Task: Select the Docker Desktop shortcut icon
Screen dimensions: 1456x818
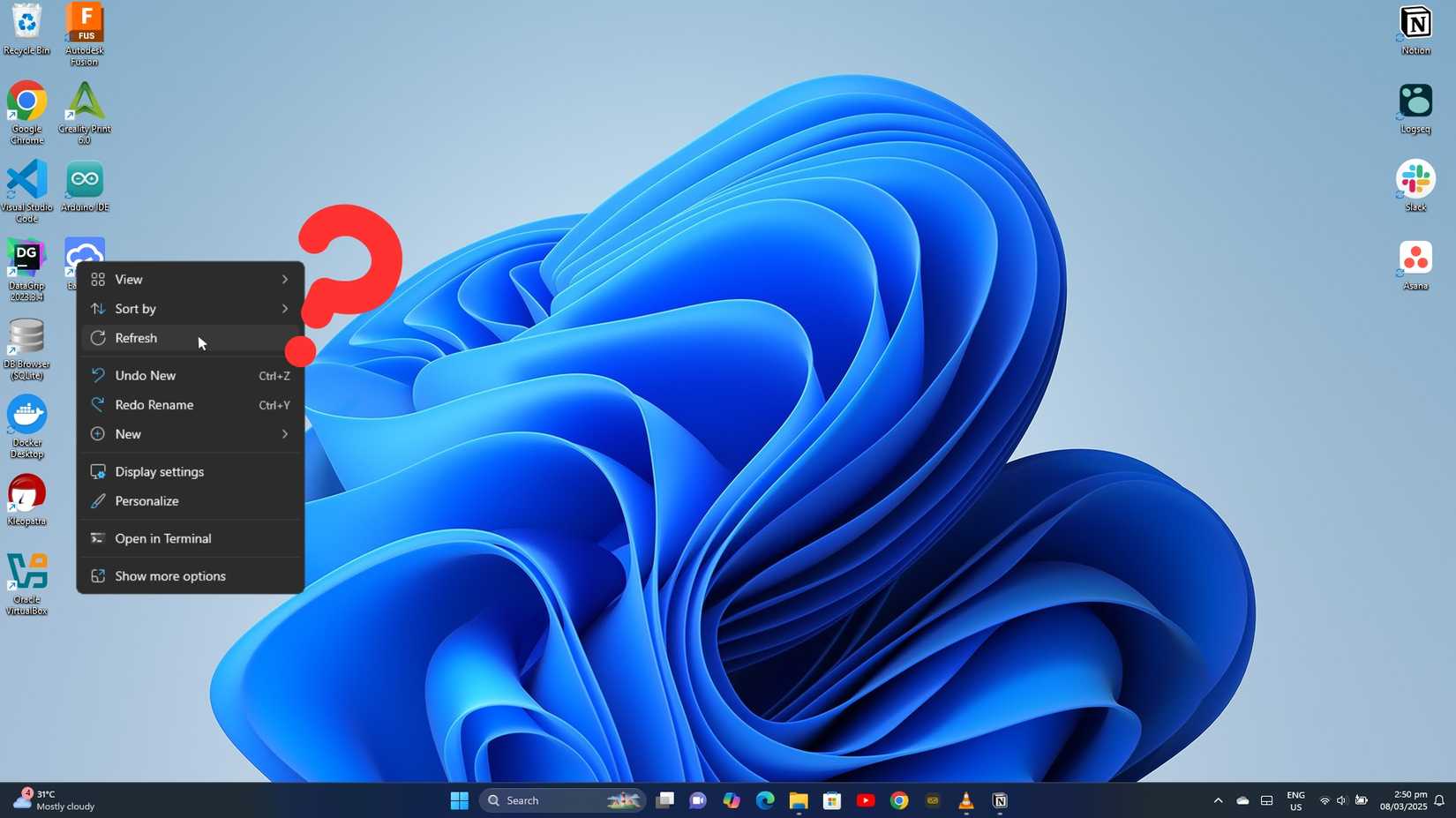Action: [x=26, y=427]
